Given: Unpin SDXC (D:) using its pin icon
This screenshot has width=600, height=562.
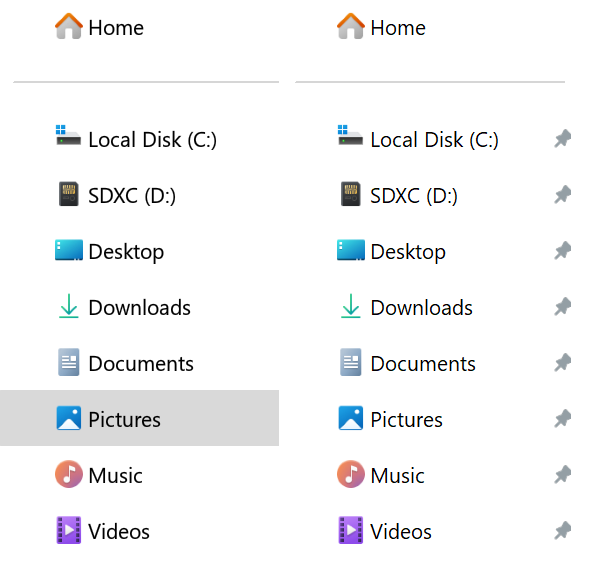Looking at the screenshot, I should [x=563, y=195].
